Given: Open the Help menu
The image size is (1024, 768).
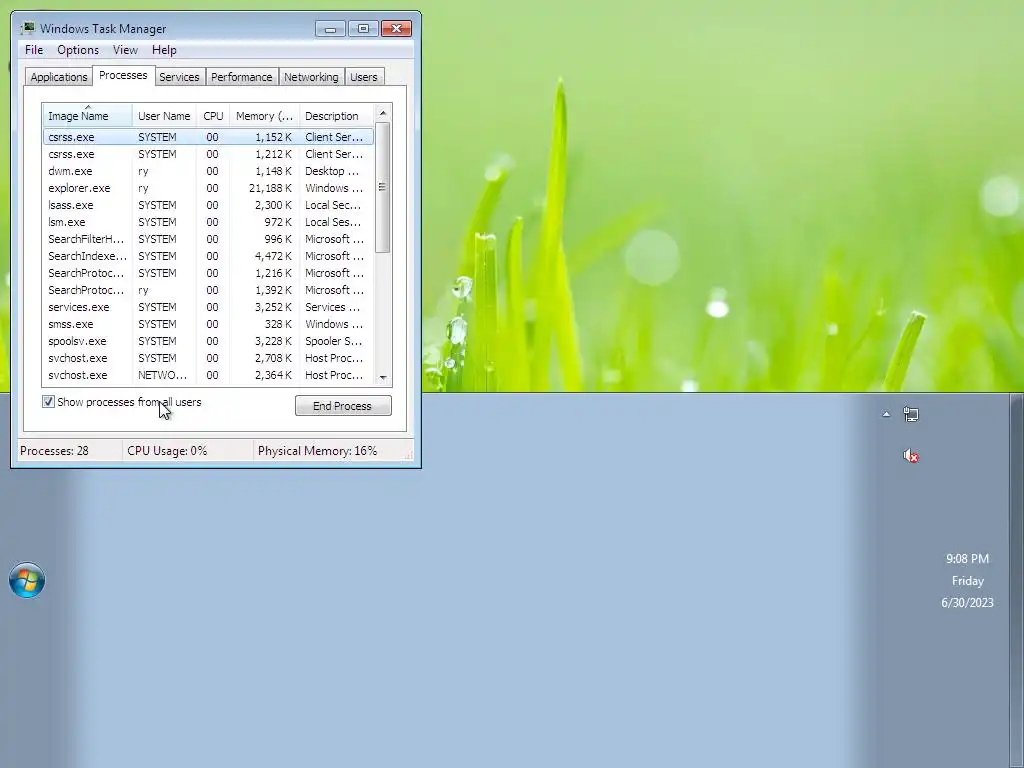Looking at the screenshot, I should tap(164, 50).
